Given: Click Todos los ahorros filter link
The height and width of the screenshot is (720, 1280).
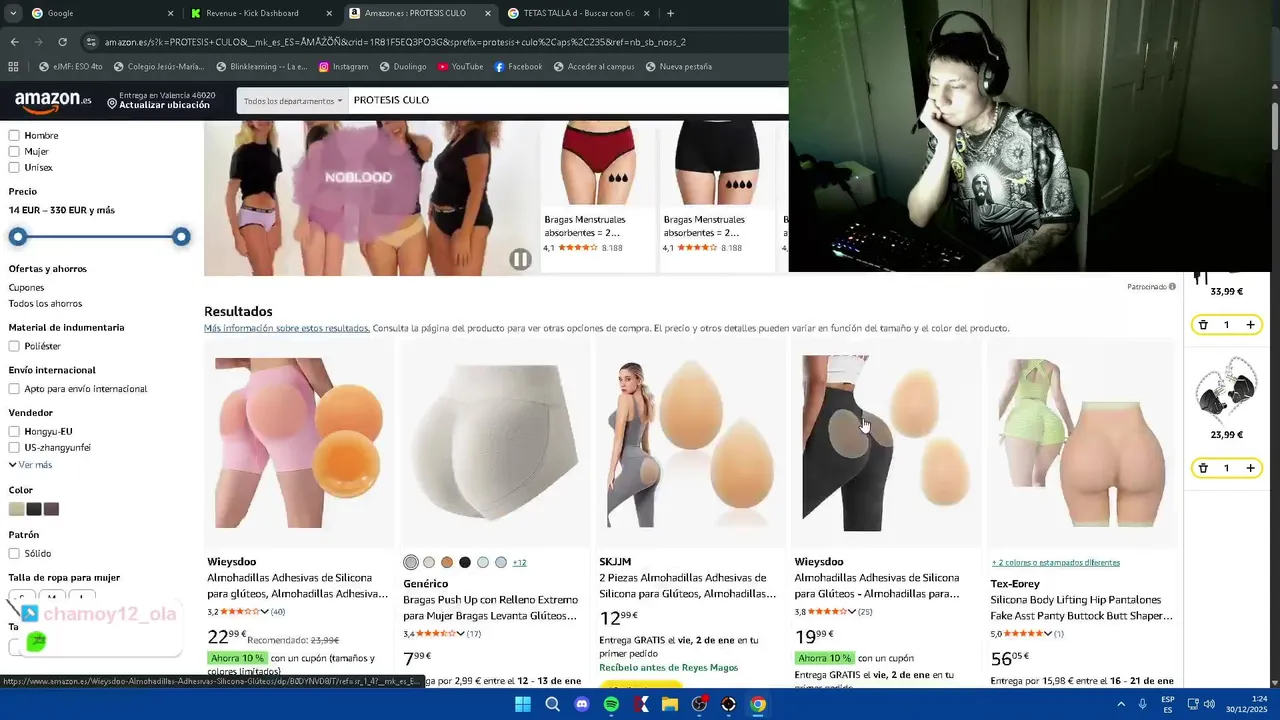Looking at the screenshot, I should (x=45, y=304).
